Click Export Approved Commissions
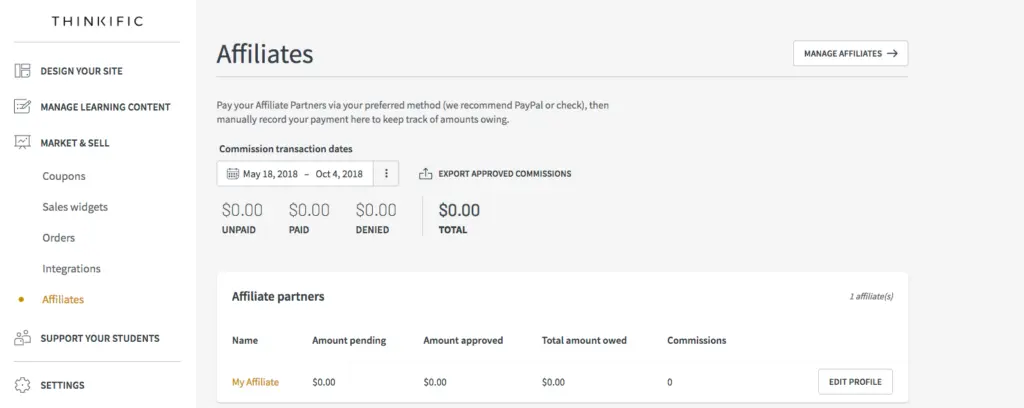 (504, 174)
